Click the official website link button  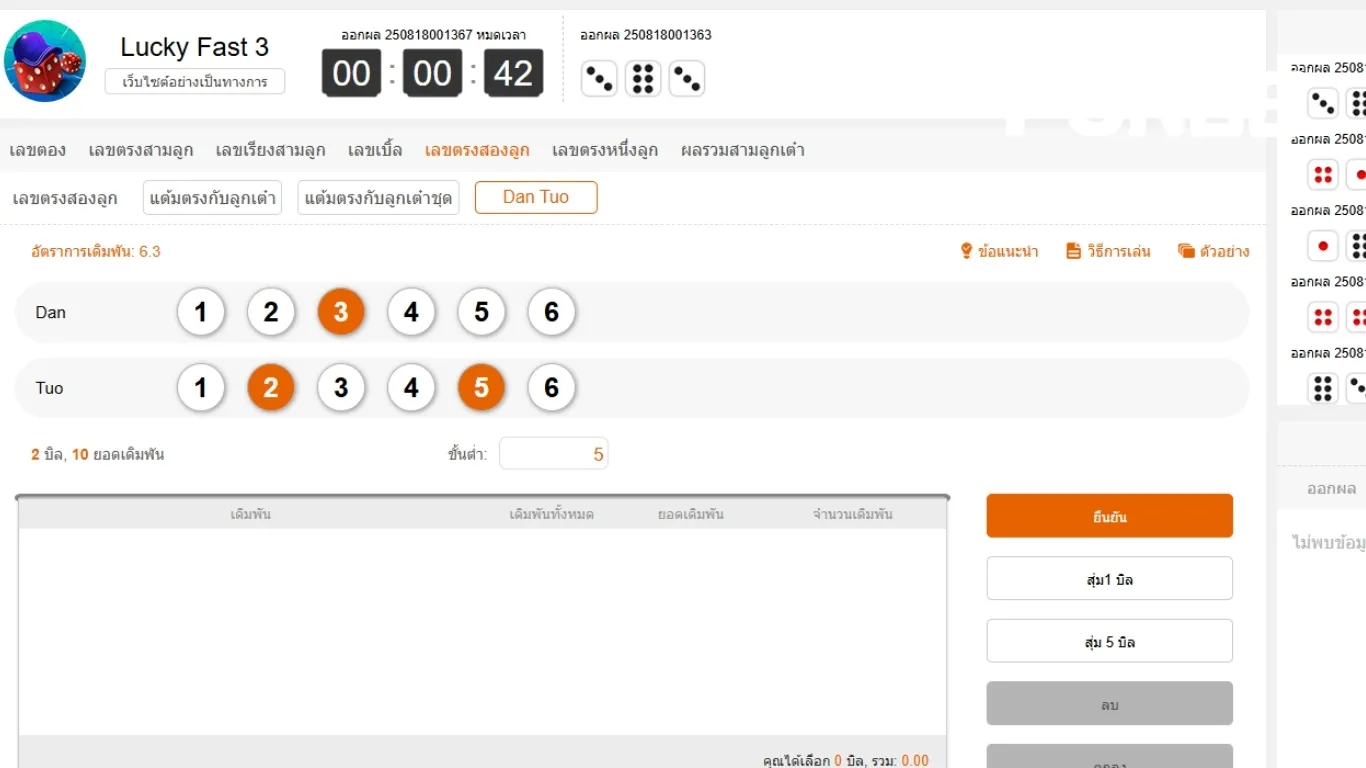pyautogui.click(x=195, y=82)
